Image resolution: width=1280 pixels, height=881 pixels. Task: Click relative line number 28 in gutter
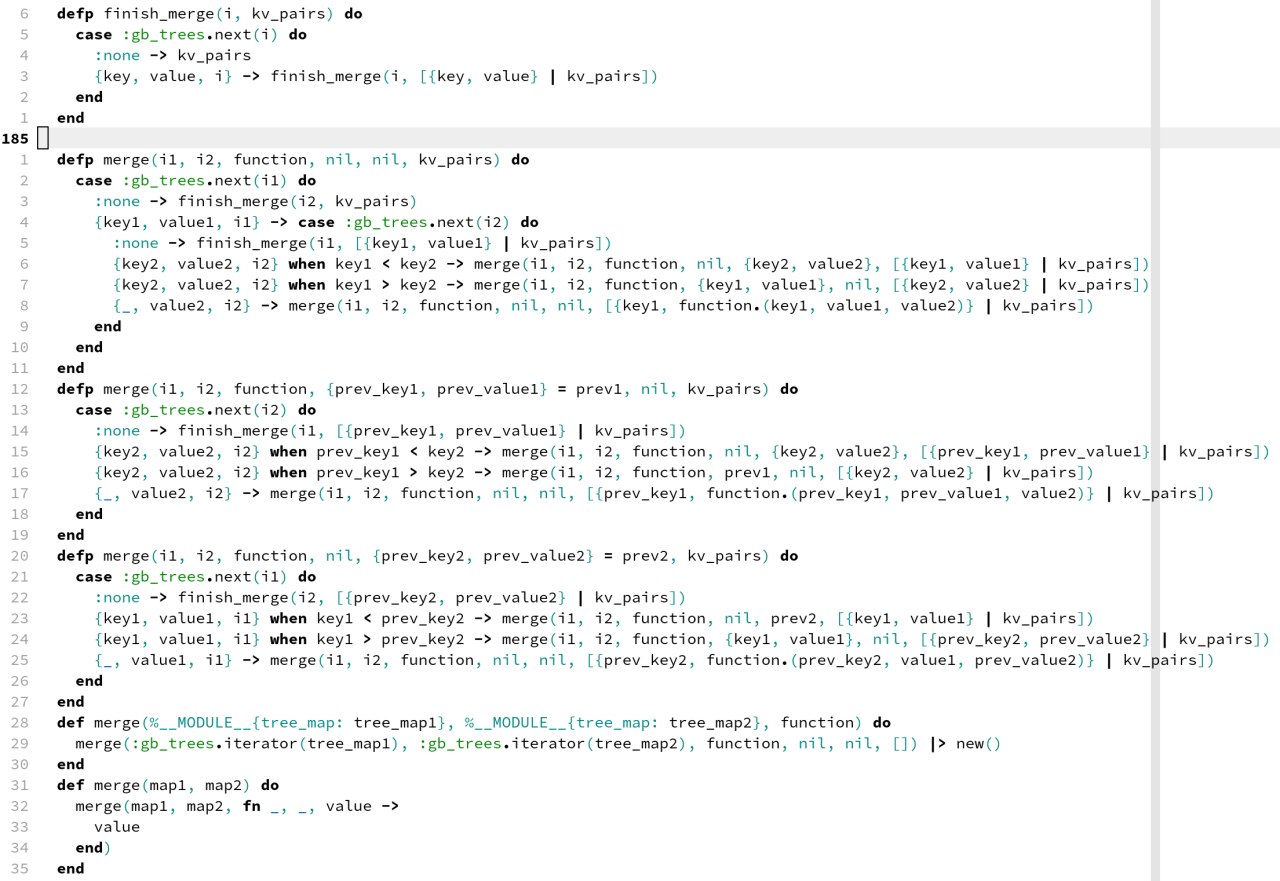coord(21,722)
